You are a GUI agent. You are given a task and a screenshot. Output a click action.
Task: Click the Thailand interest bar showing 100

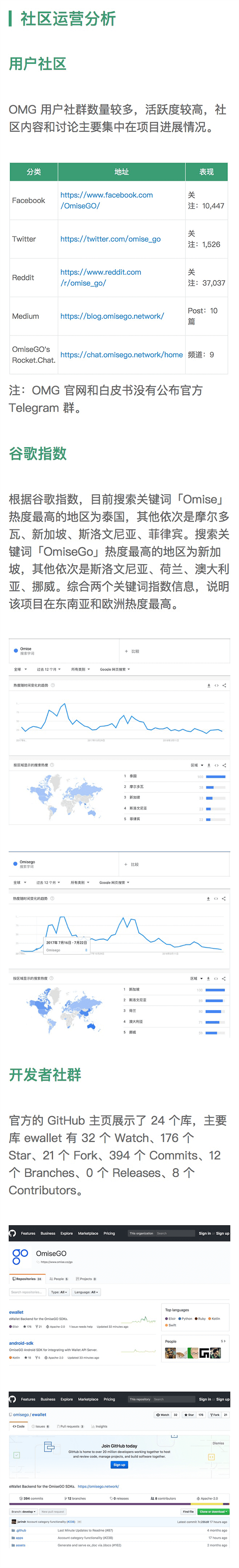(x=216, y=777)
